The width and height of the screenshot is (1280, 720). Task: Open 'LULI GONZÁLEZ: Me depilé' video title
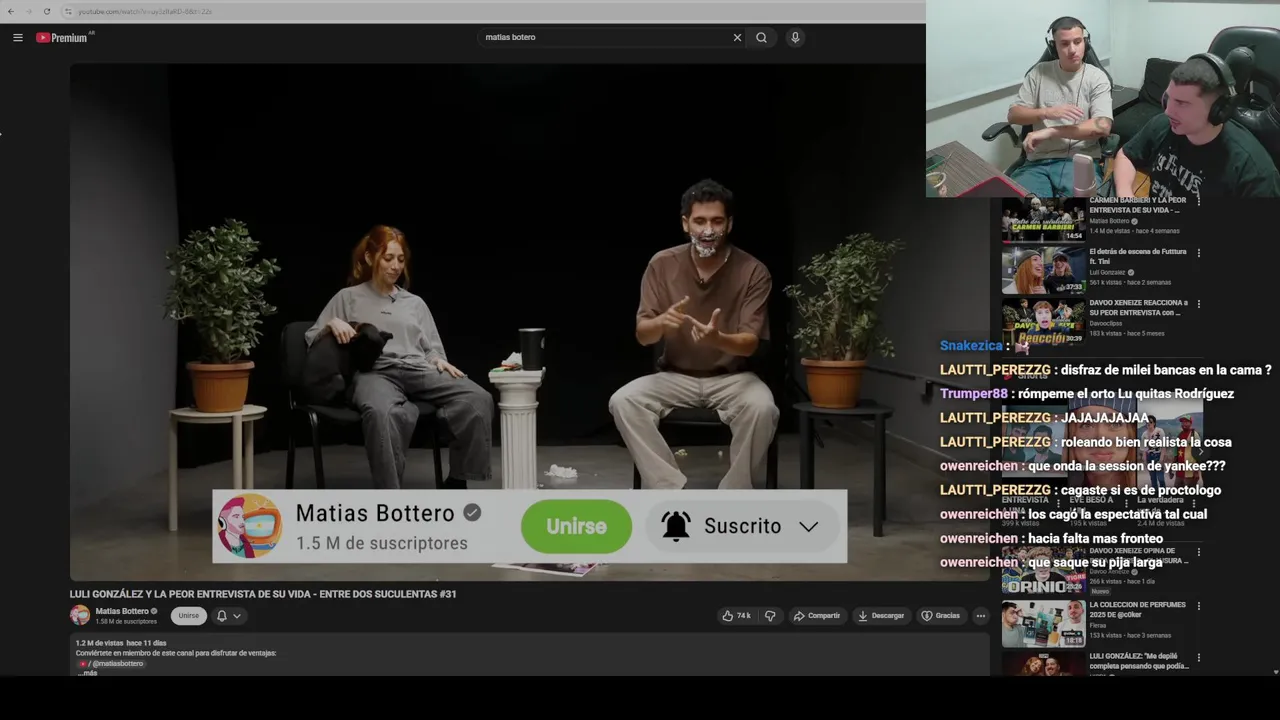click(x=1139, y=660)
